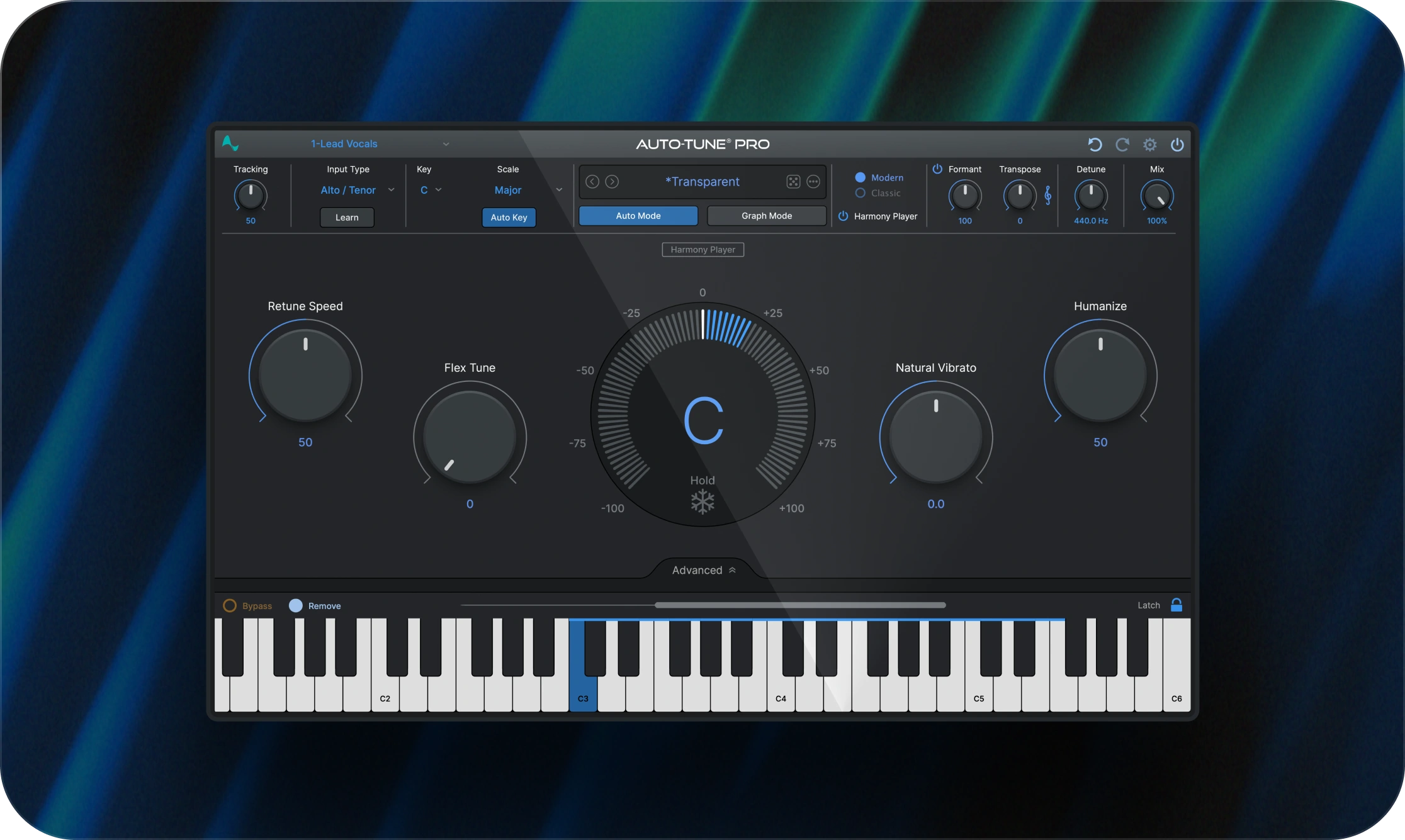
Task: Open the Input Type Alto / Tenor dropdown
Action: [357, 190]
